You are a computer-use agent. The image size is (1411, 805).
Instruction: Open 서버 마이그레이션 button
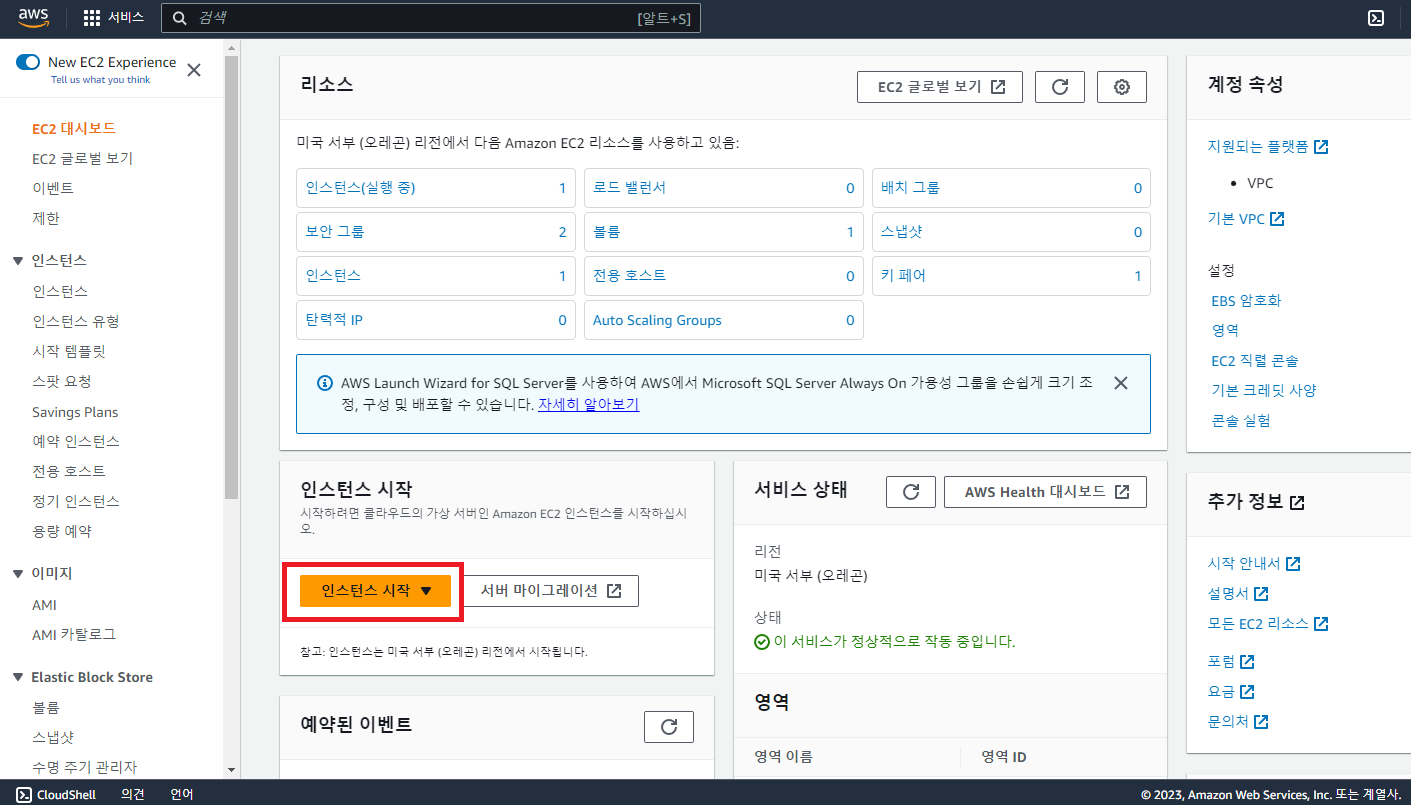tap(551, 591)
